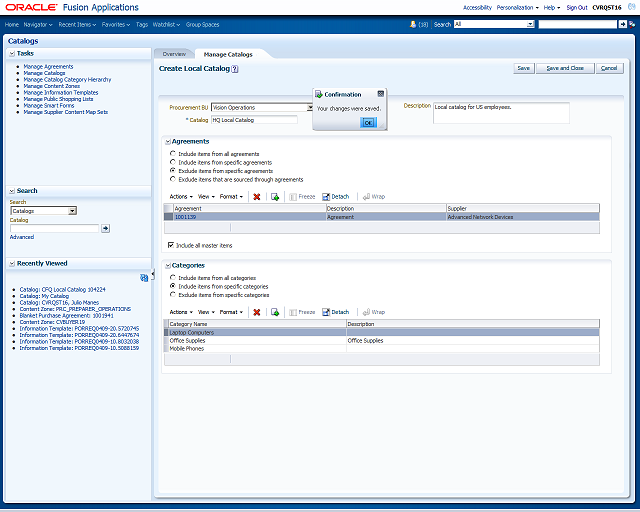The image size is (640, 512).
Task: Switch to Manage Catalogs tab
Action: click(x=228, y=54)
